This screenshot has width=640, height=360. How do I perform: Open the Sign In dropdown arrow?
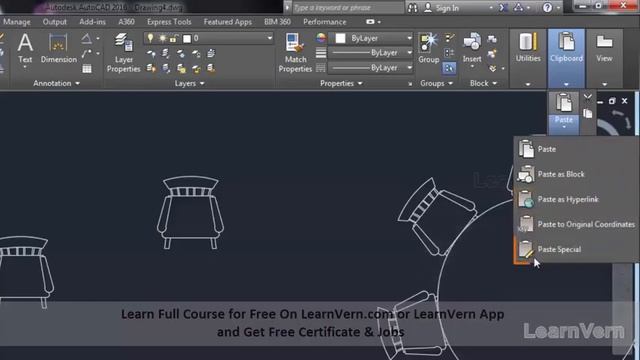tap(491, 8)
